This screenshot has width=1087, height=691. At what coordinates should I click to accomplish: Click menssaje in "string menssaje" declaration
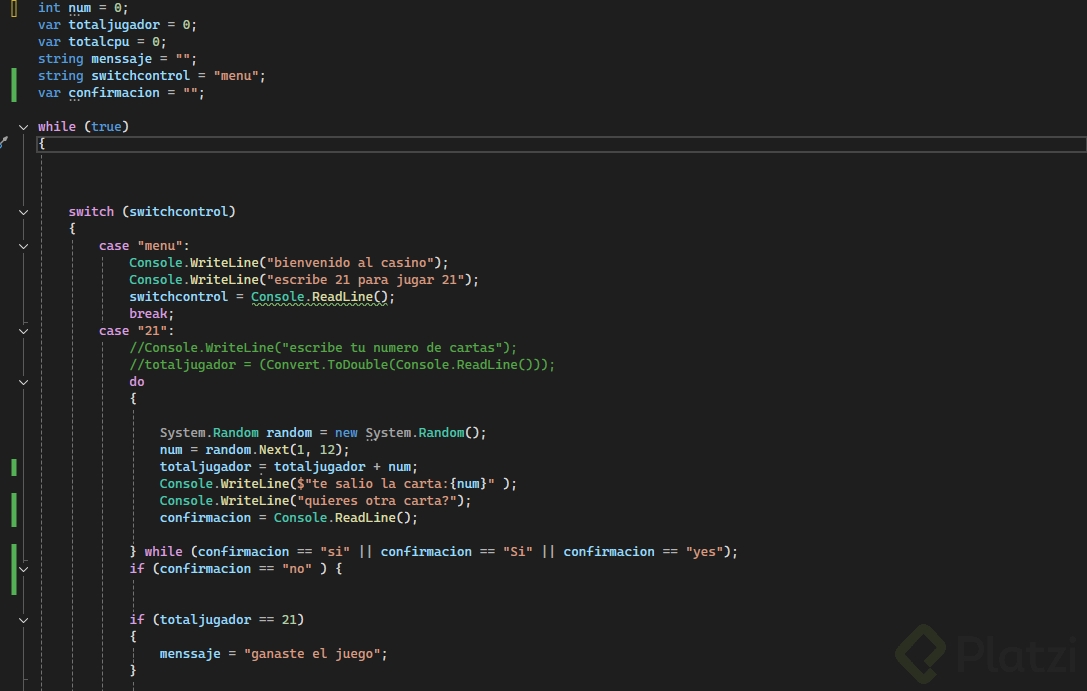point(121,59)
